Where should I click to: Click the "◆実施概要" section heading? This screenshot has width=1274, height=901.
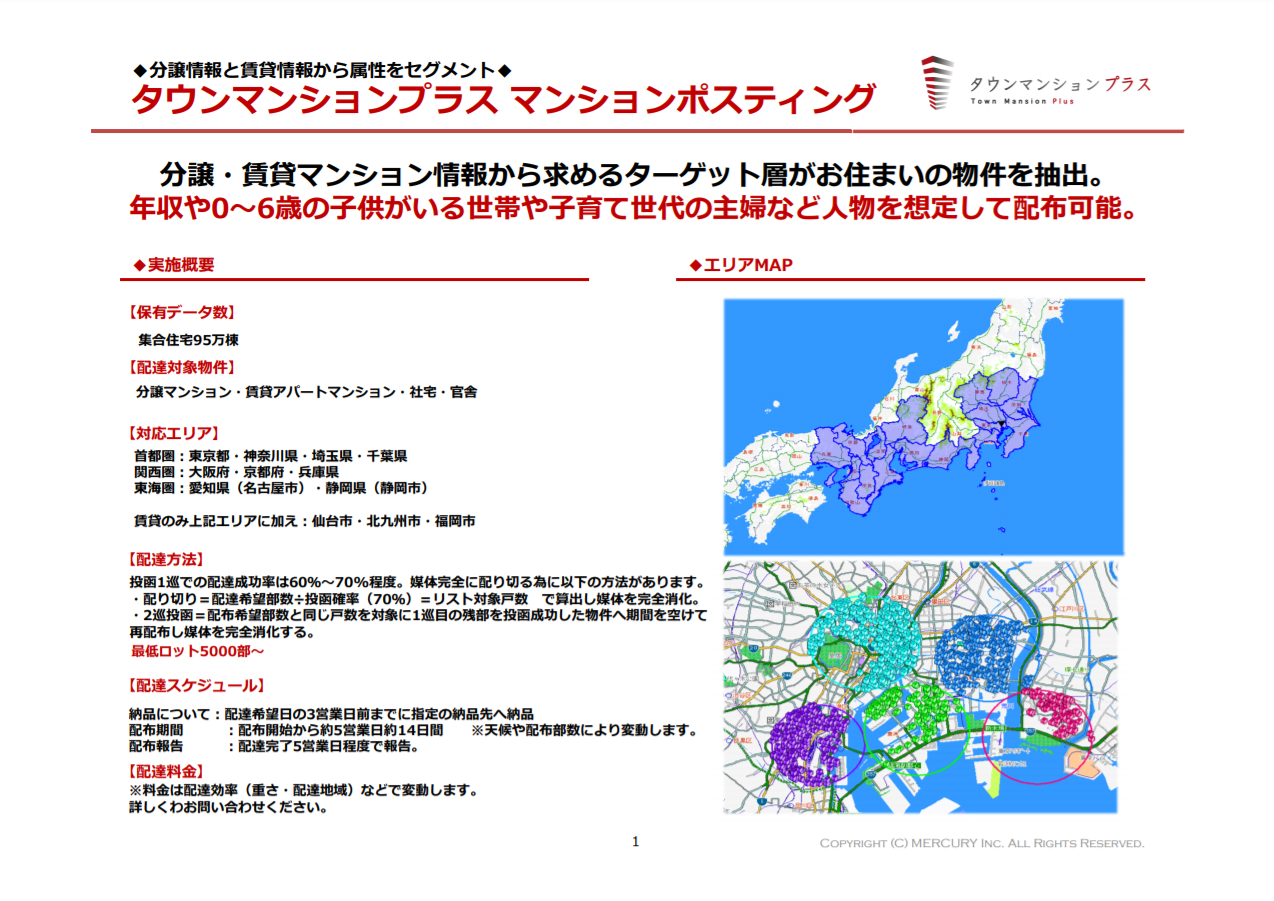pos(174,265)
